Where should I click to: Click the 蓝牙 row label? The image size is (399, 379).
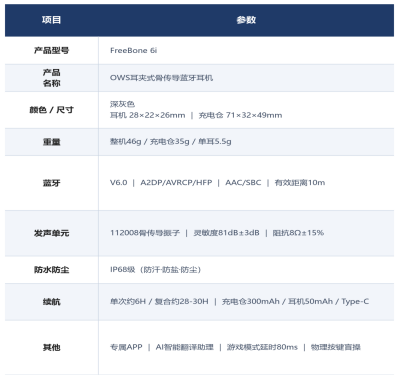point(52,183)
